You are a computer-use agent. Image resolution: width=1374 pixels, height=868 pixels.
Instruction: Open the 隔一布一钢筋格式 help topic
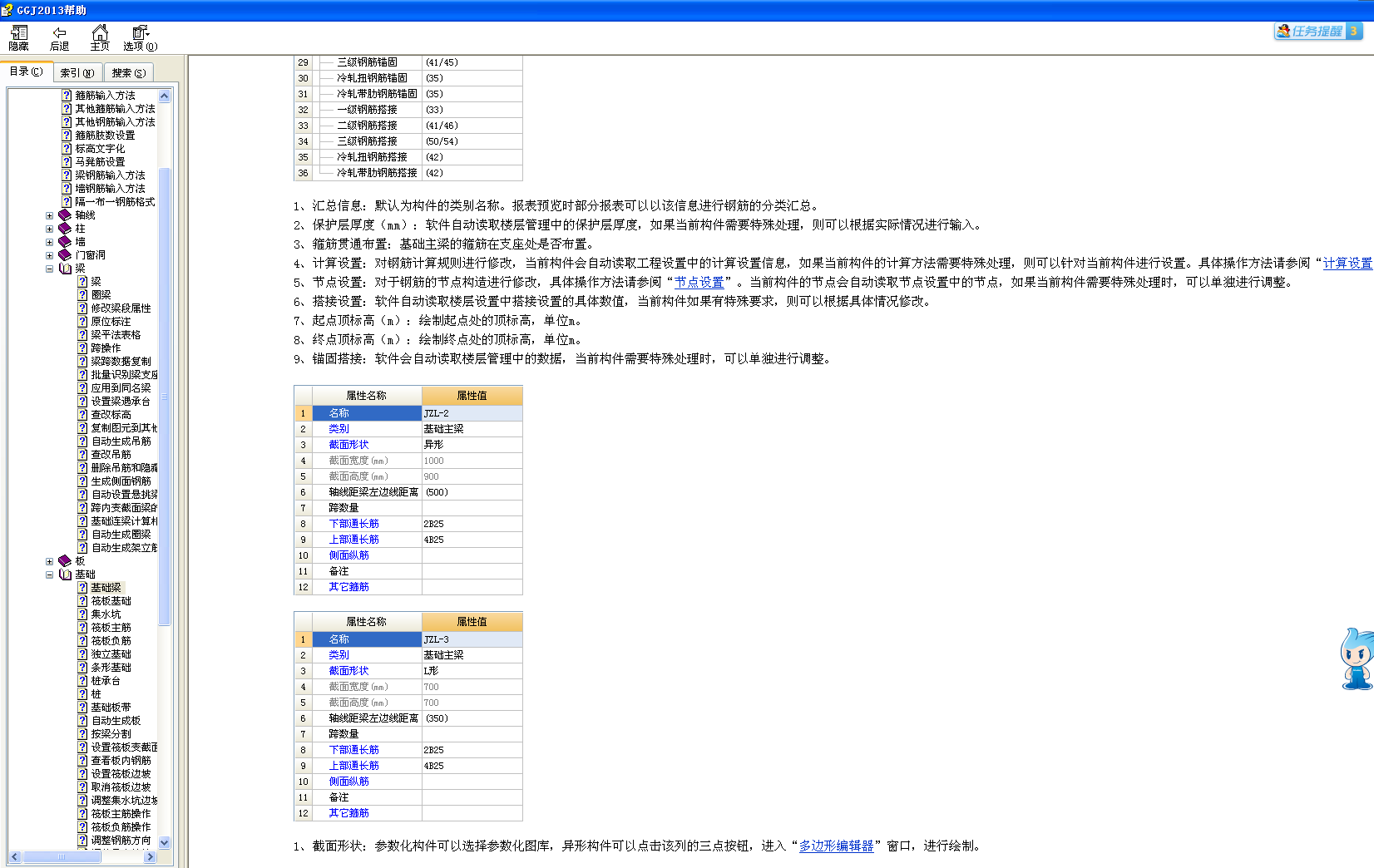[x=115, y=202]
